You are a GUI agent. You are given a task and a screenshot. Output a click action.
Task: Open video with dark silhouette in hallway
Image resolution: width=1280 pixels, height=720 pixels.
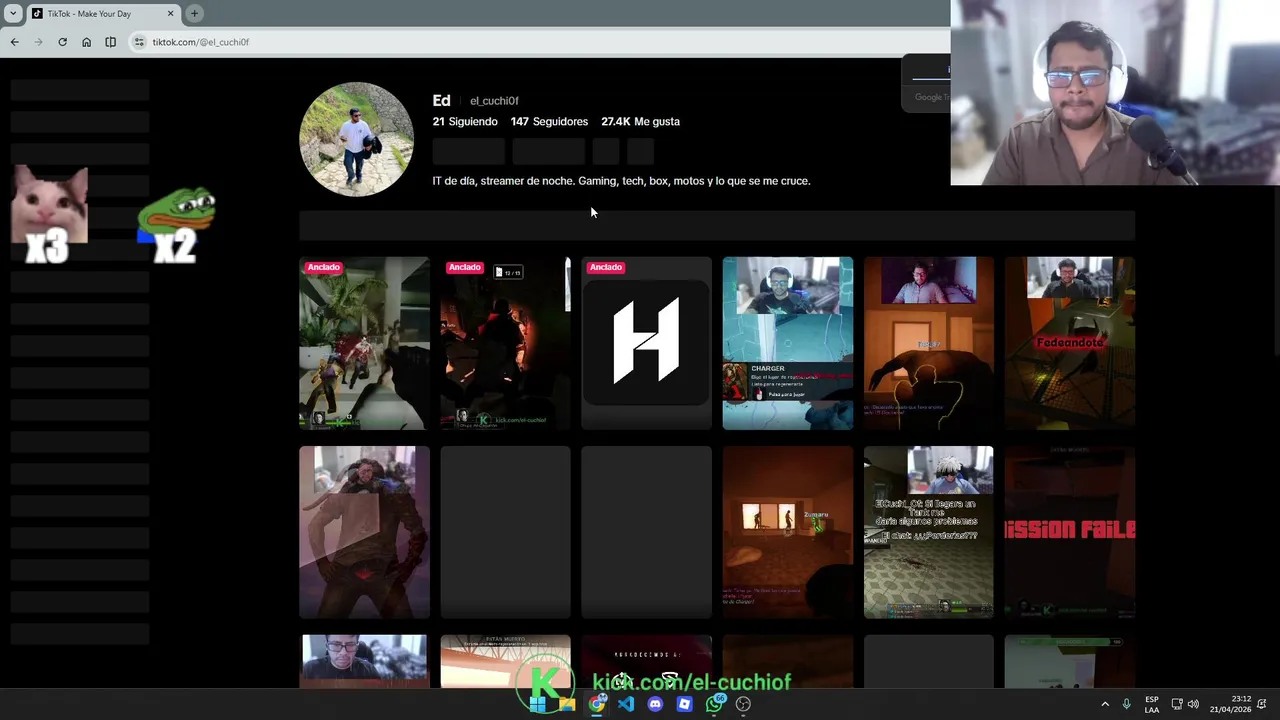tap(929, 343)
